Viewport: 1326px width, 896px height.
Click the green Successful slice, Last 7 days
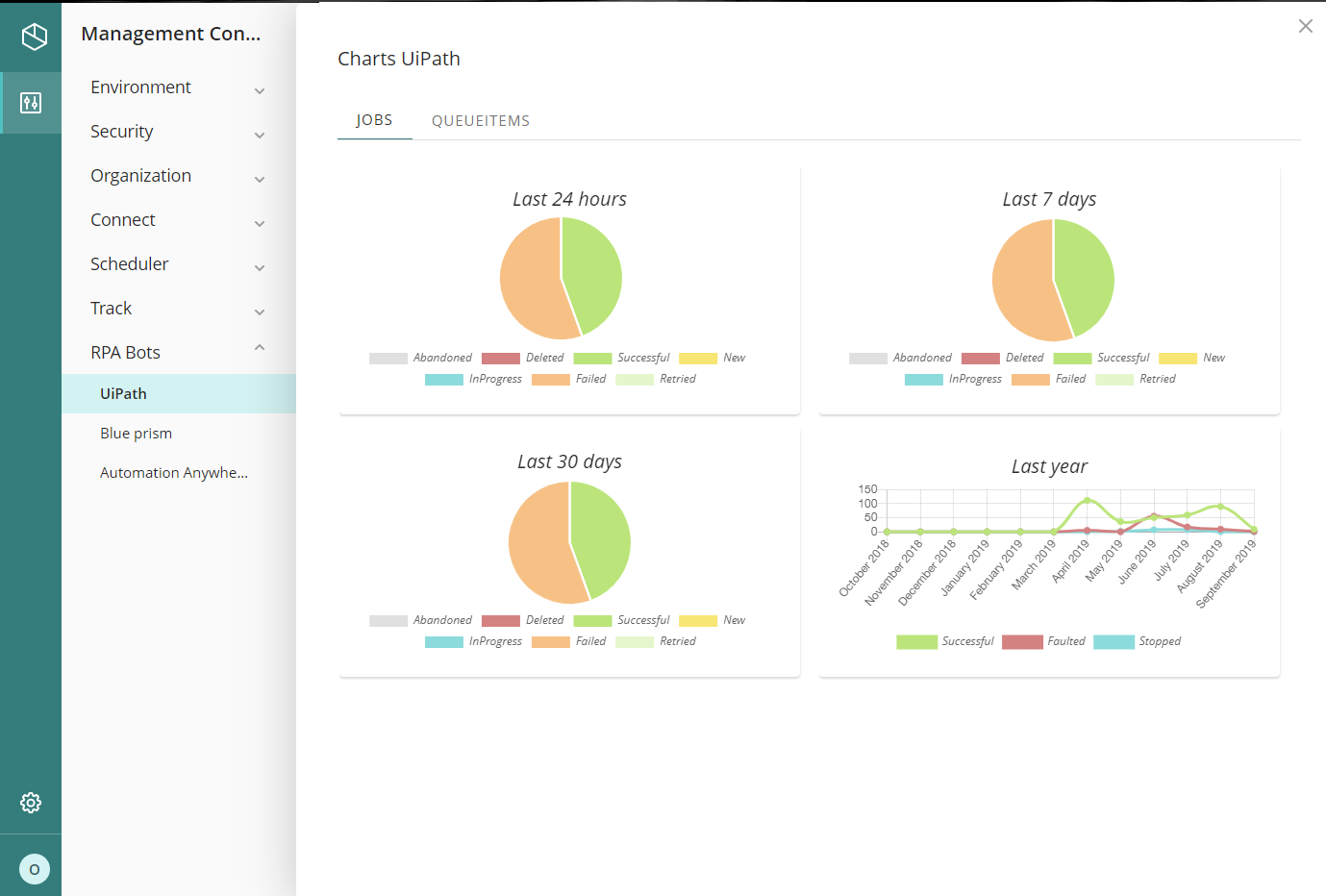1087,274
